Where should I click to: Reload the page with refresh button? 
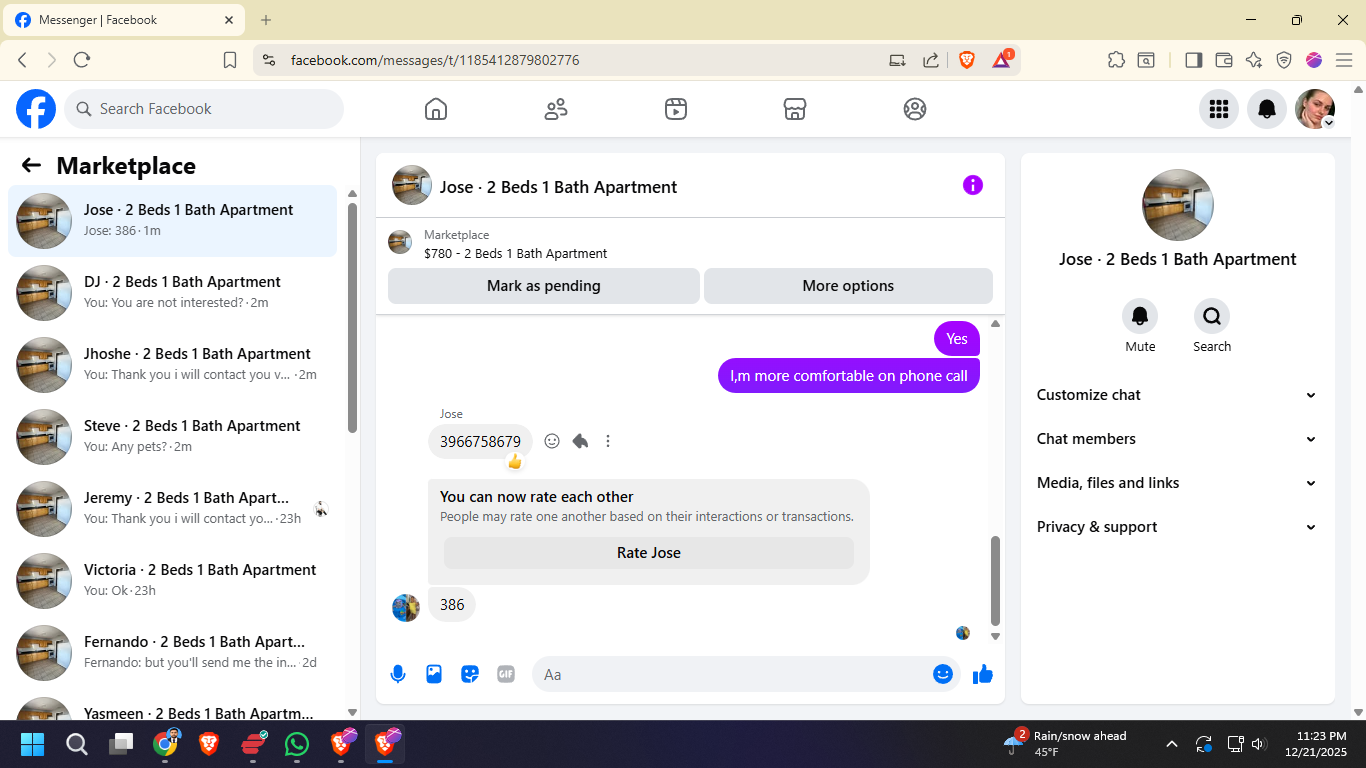pos(82,60)
